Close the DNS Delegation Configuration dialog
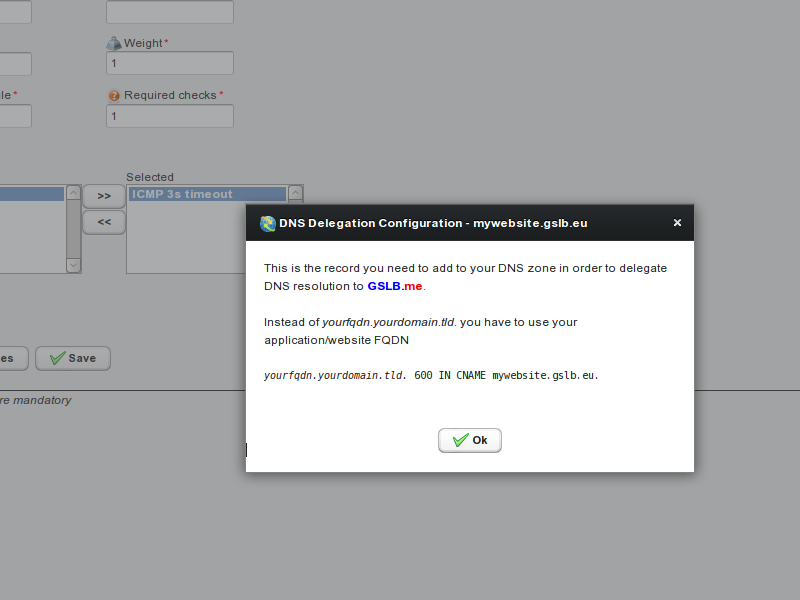Screen dimensions: 800x600 pos(677,222)
